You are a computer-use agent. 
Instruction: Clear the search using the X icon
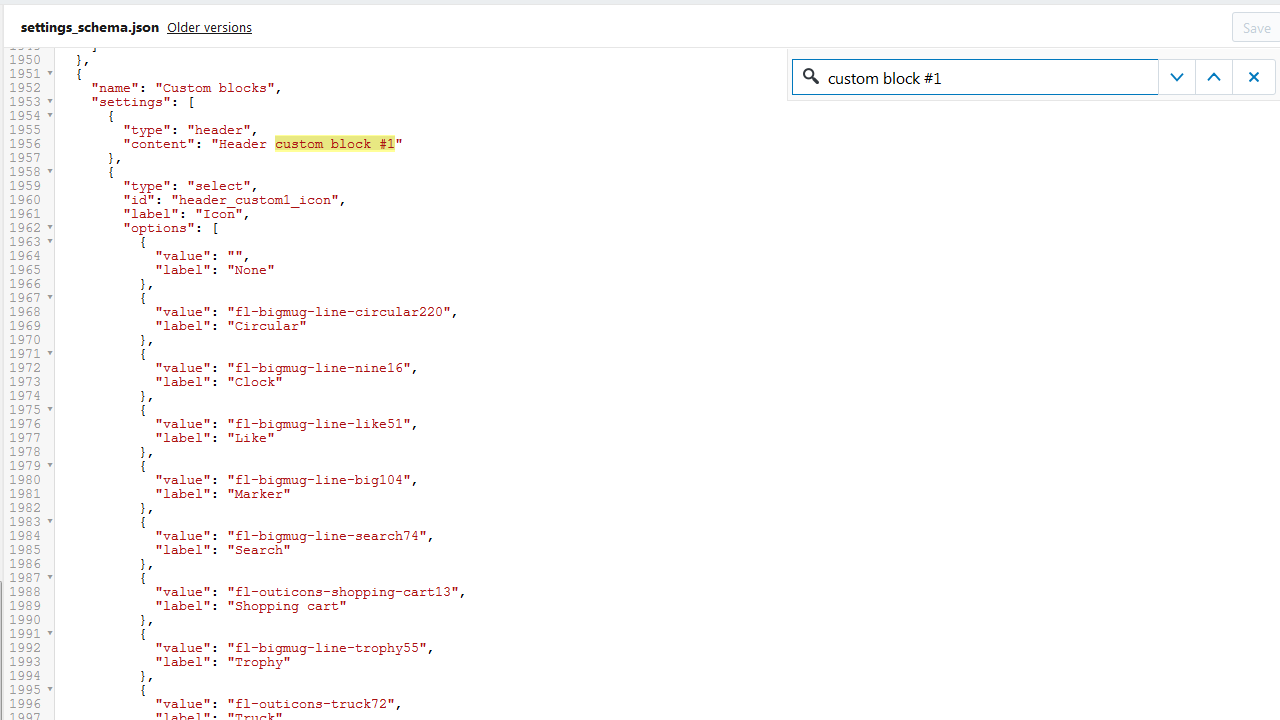pyautogui.click(x=1254, y=76)
